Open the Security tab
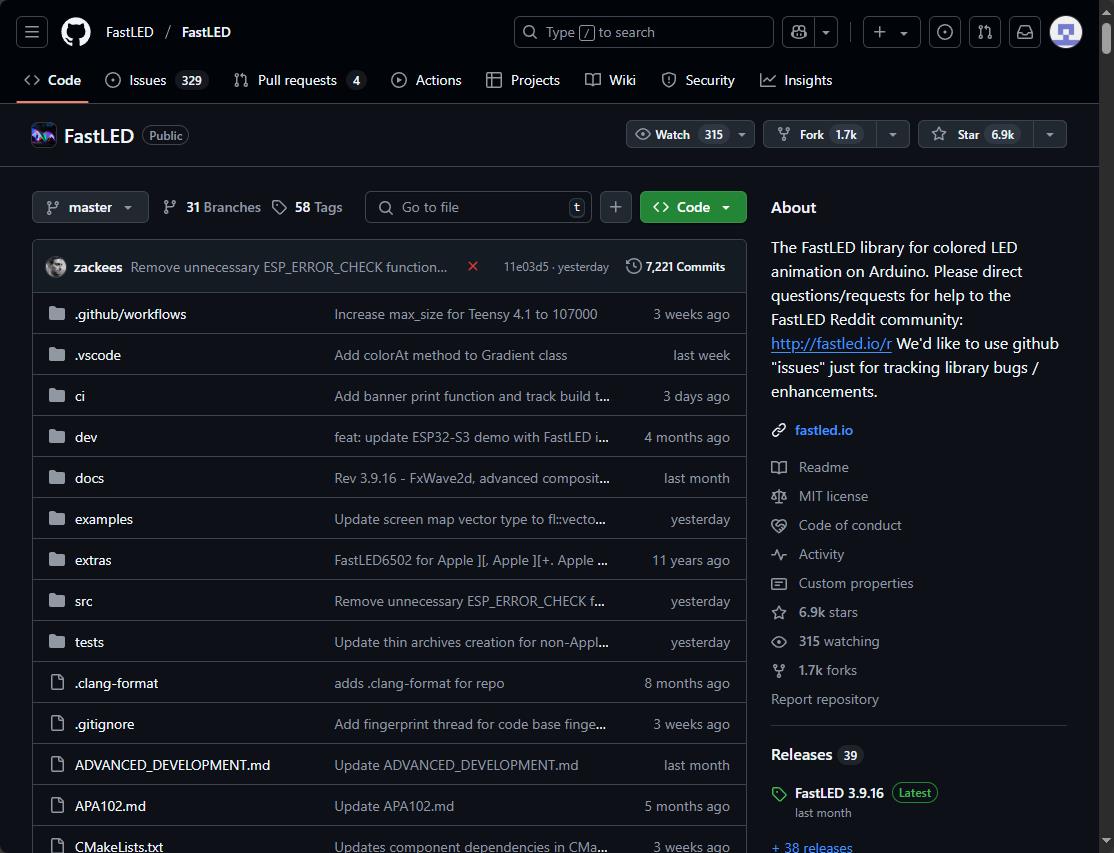 [698, 80]
